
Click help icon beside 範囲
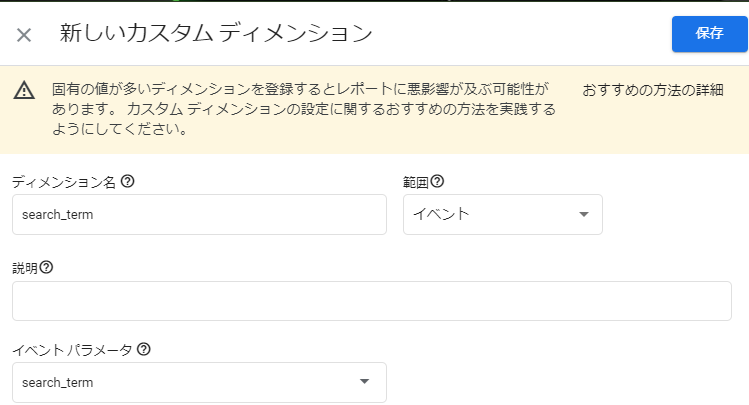437,182
